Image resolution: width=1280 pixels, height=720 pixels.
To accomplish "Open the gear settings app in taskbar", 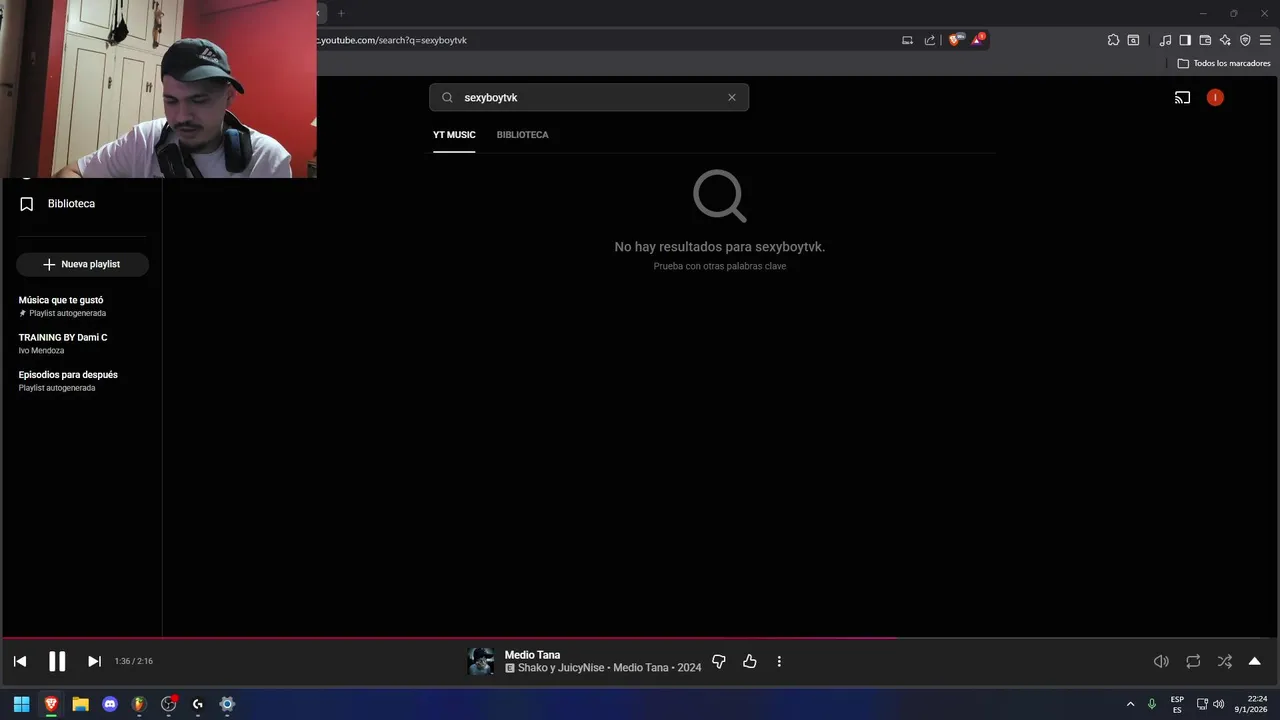I will [227, 704].
